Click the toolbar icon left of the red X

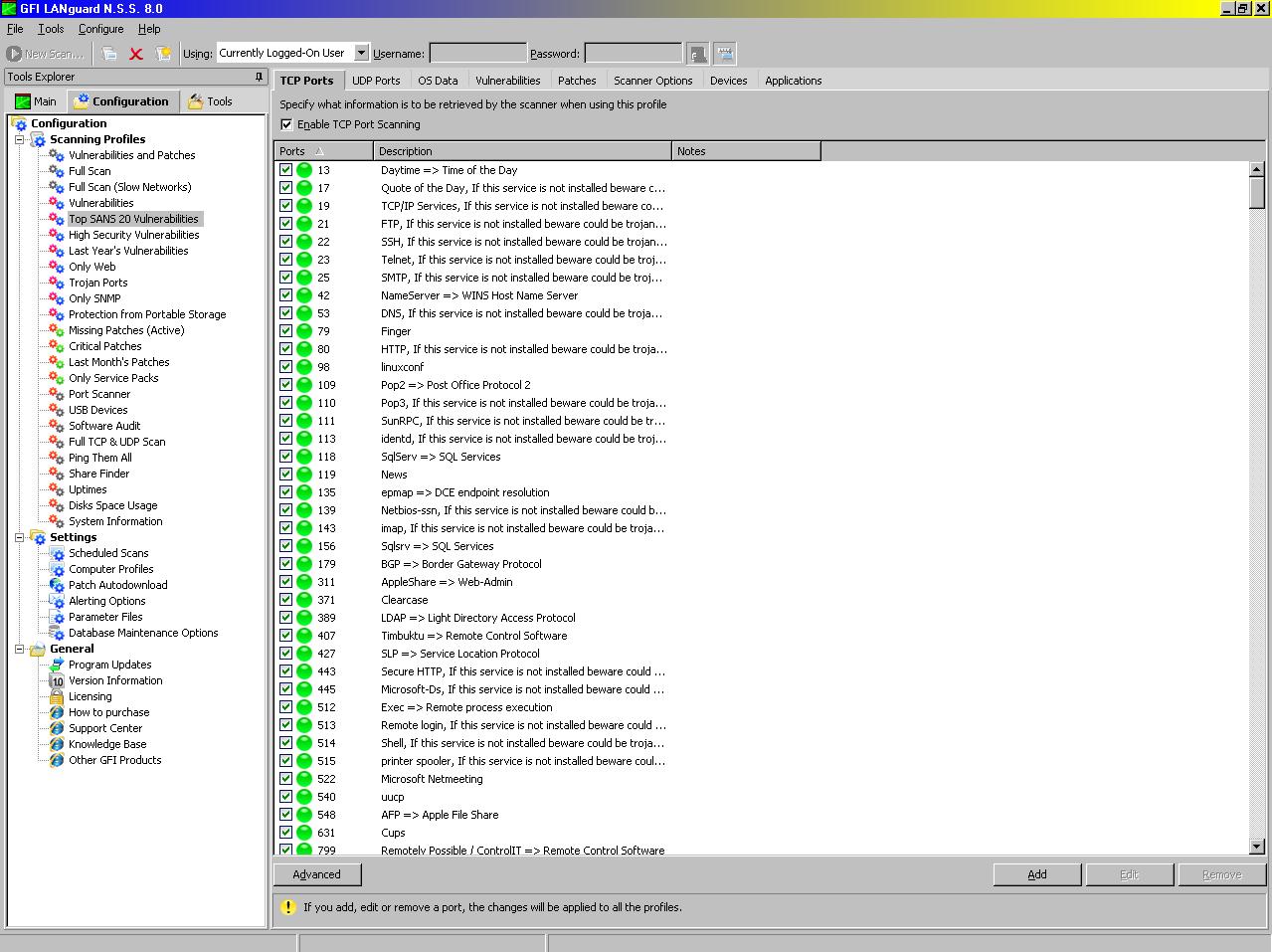click(x=109, y=54)
